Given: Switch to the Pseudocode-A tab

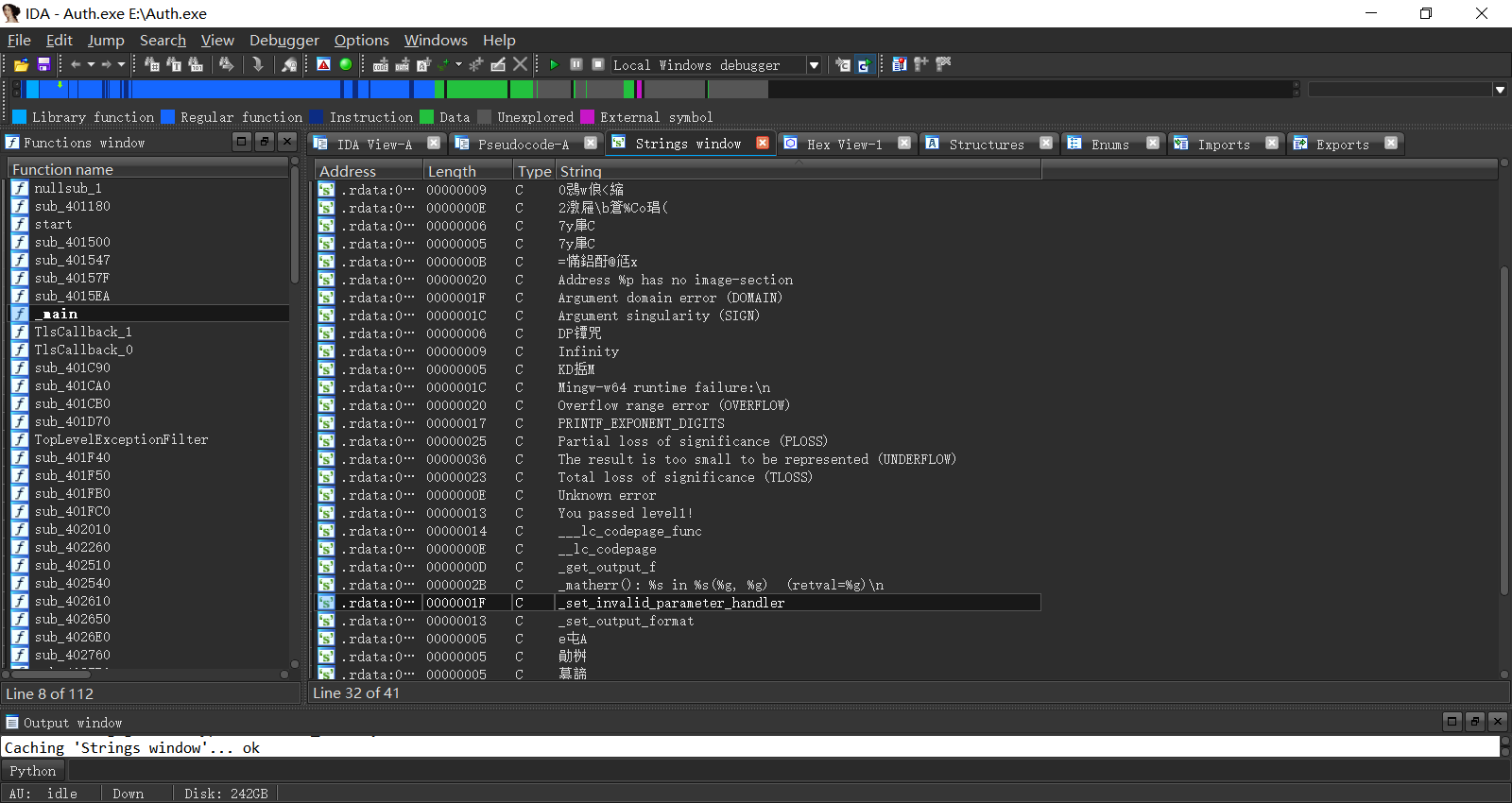Looking at the screenshot, I should click(x=523, y=144).
